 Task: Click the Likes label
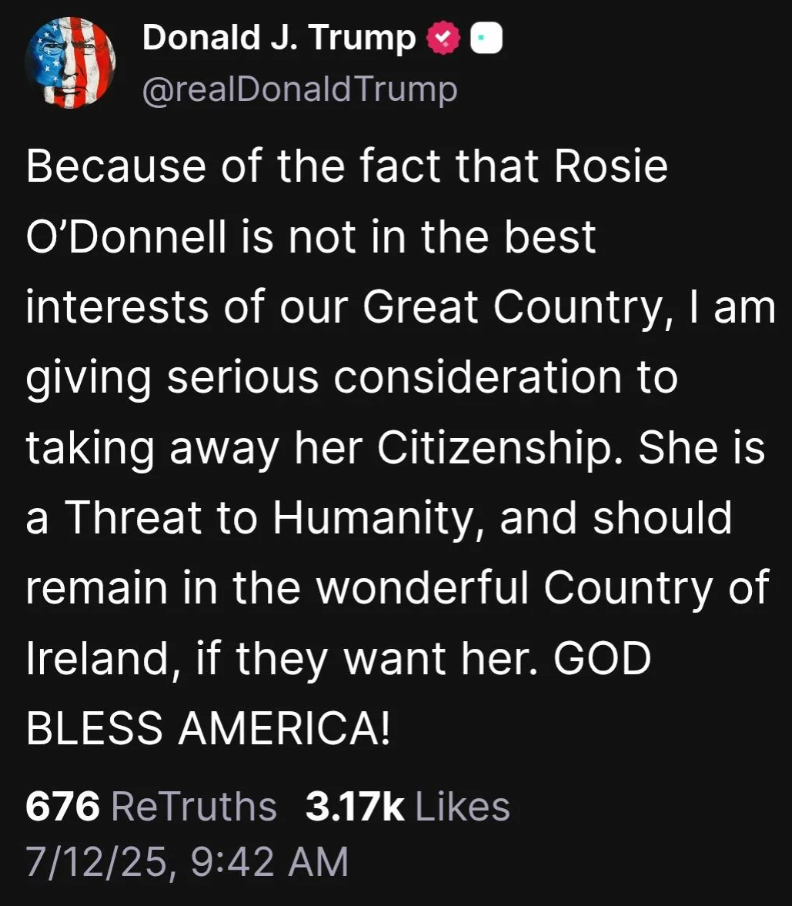click(x=463, y=806)
